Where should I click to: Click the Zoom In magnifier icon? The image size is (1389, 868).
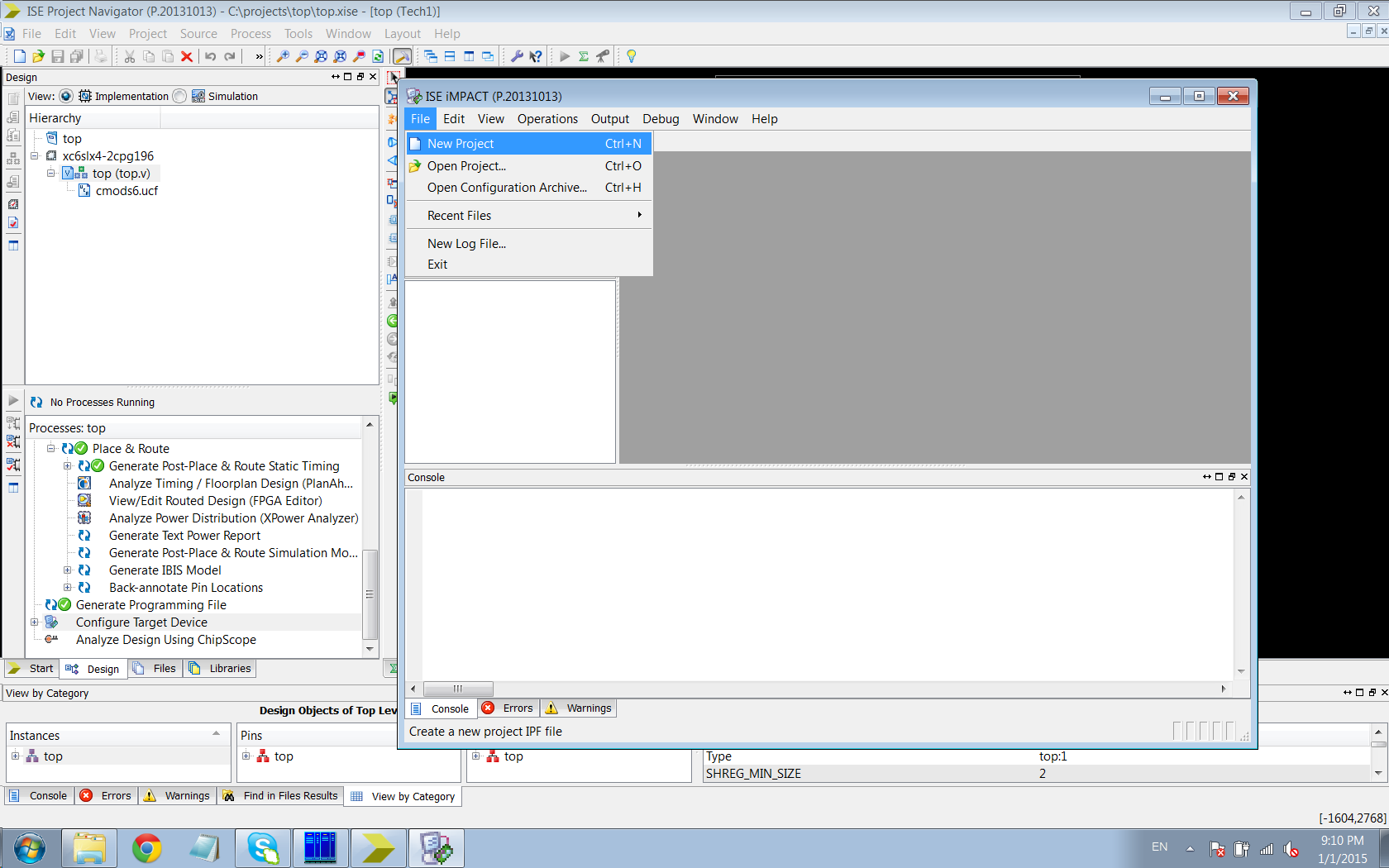[283, 56]
